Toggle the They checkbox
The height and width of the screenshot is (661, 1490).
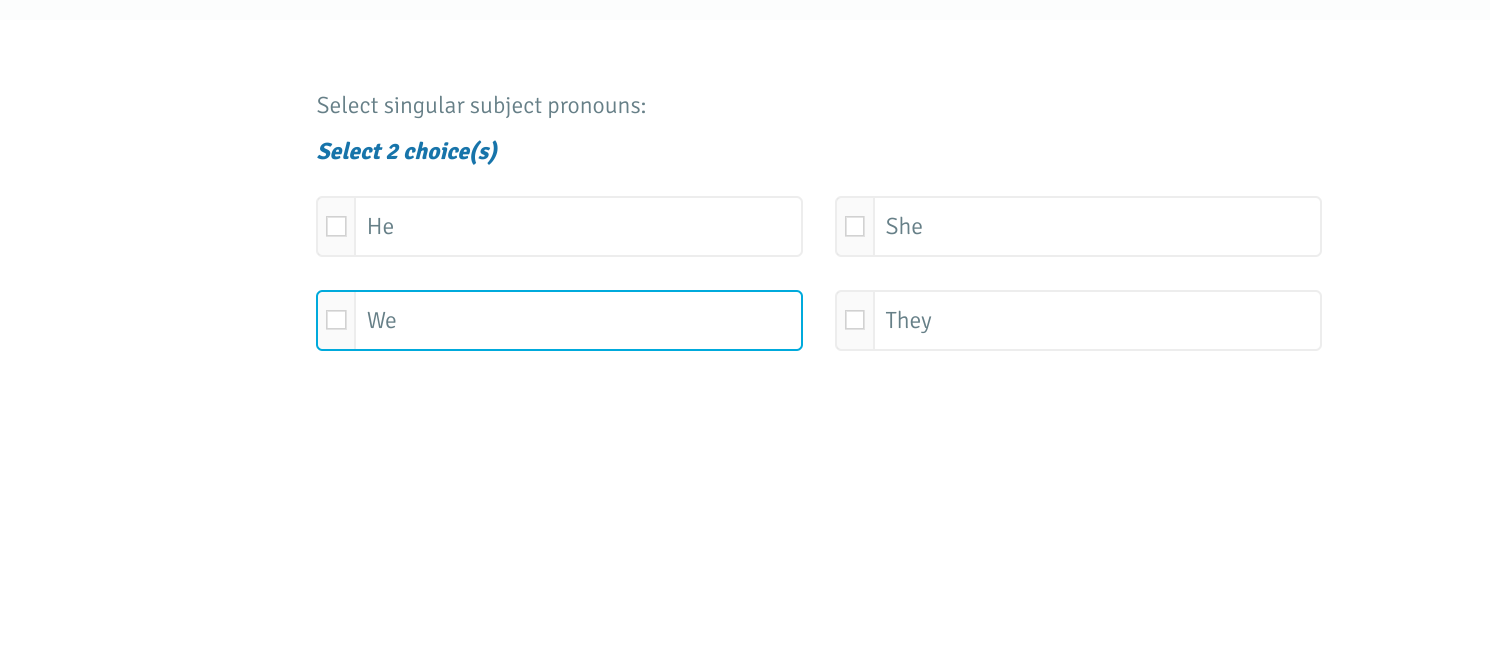pos(855,321)
